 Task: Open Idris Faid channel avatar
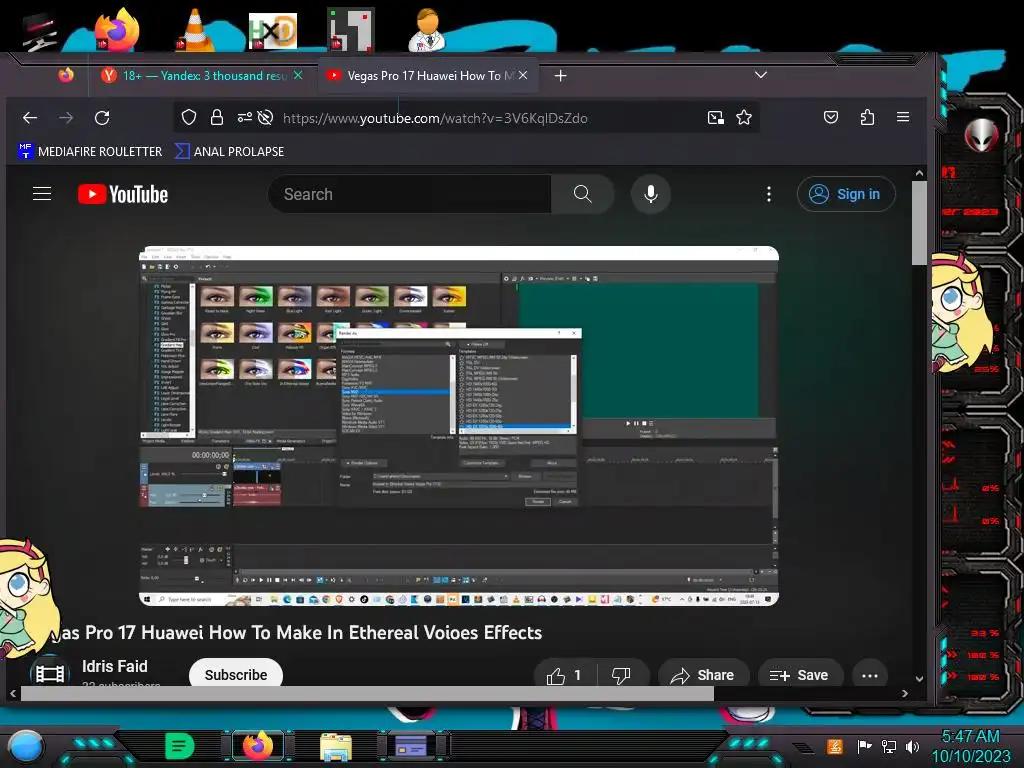50,673
